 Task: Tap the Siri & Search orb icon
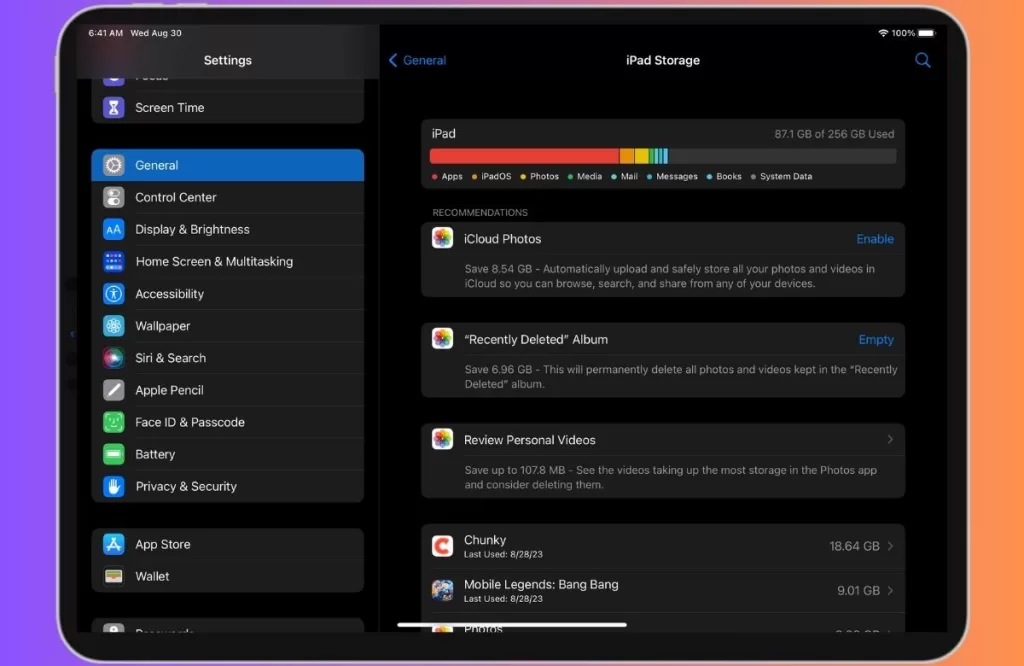tap(114, 358)
